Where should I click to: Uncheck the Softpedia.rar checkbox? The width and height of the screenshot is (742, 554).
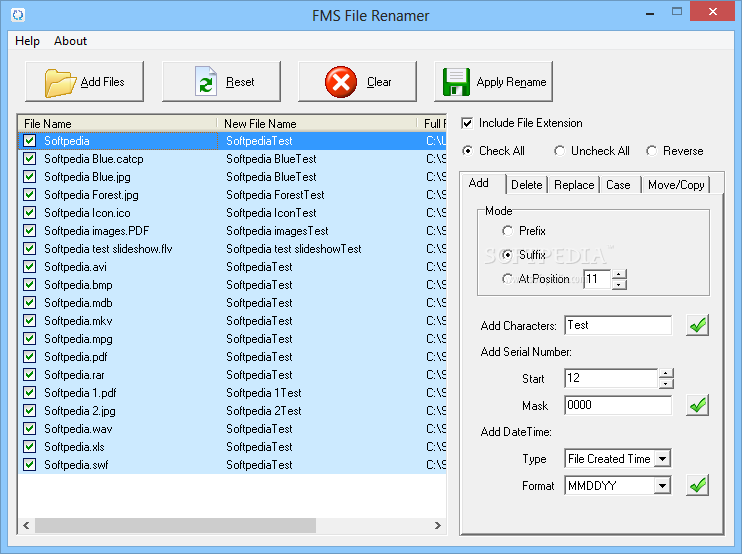(x=30, y=374)
